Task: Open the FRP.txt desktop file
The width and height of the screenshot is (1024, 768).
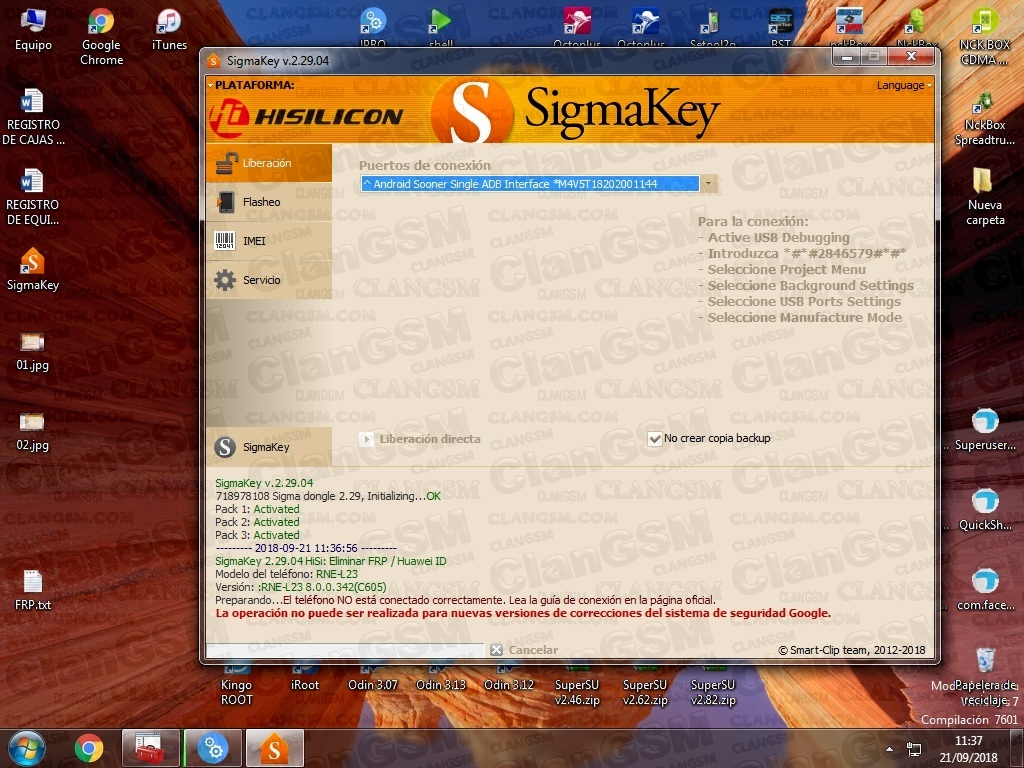Action: coord(33,590)
